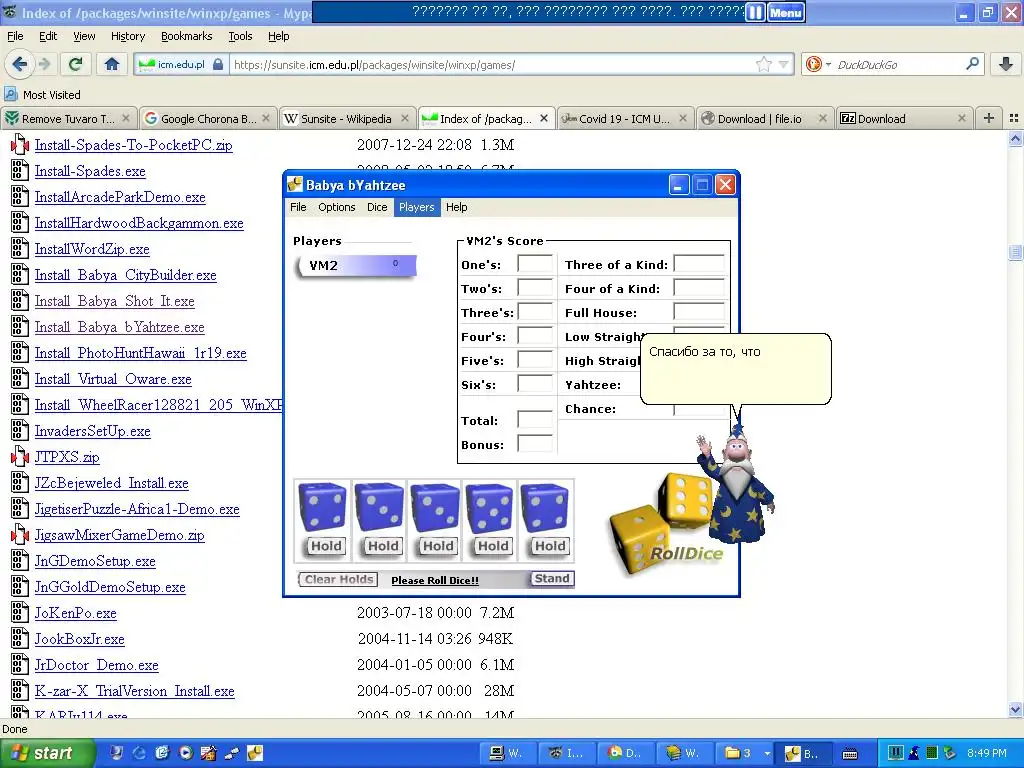The height and width of the screenshot is (768, 1024).
Task: Bookmark this page with the star icon
Action: tap(763, 65)
